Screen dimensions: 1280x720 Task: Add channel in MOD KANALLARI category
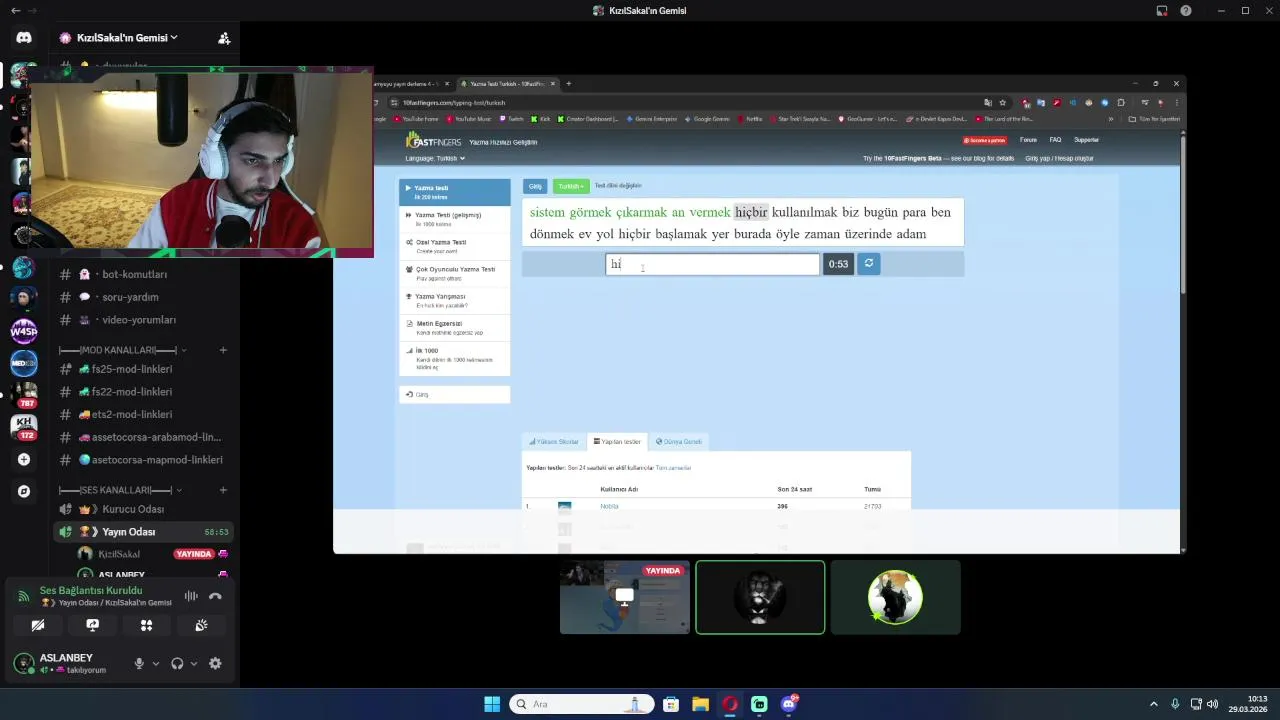click(223, 350)
